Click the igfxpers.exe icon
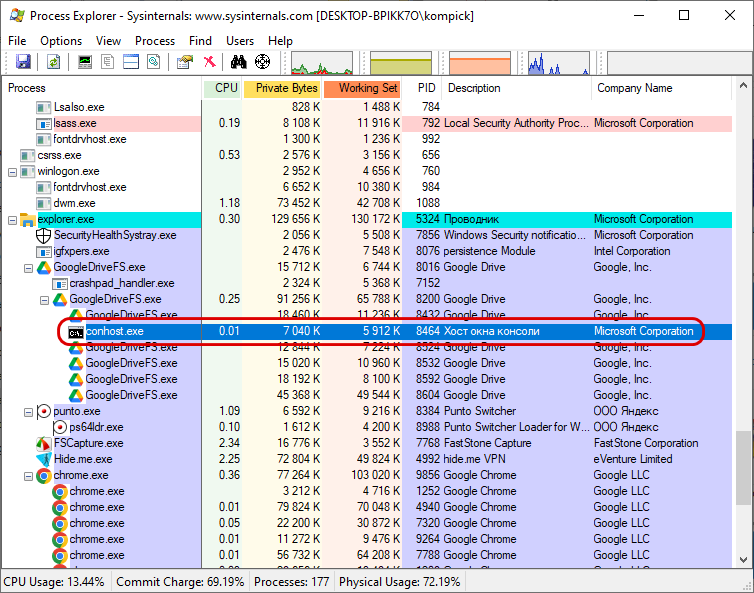This screenshot has height=593, width=754. coord(44,251)
